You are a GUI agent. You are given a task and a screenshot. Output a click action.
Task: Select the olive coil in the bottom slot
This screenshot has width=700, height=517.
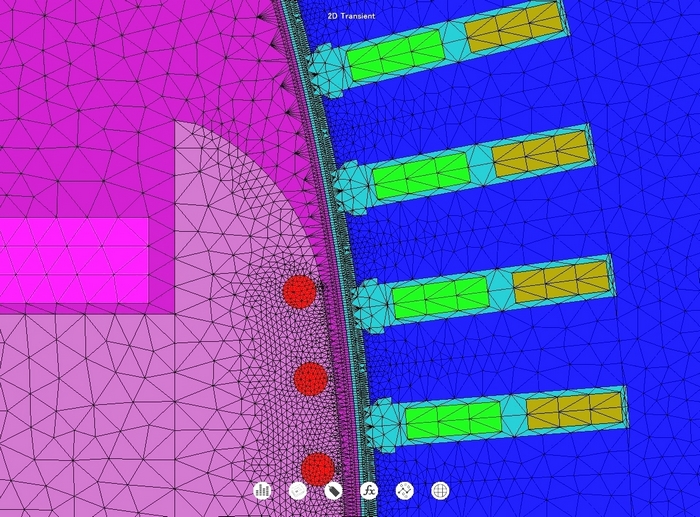574,408
